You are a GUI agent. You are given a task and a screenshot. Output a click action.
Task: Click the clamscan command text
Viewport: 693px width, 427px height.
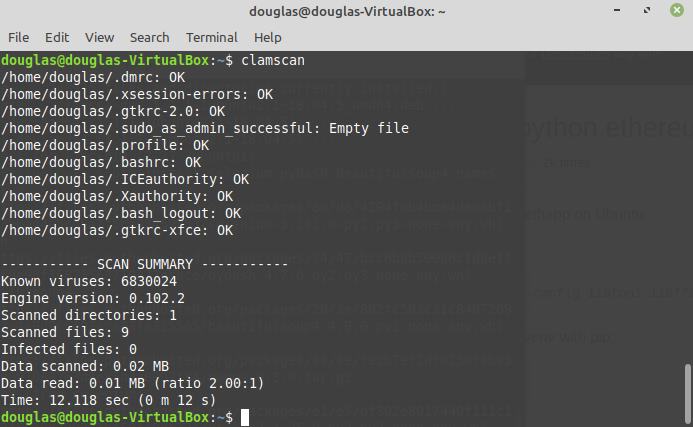click(x=273, y=60)
